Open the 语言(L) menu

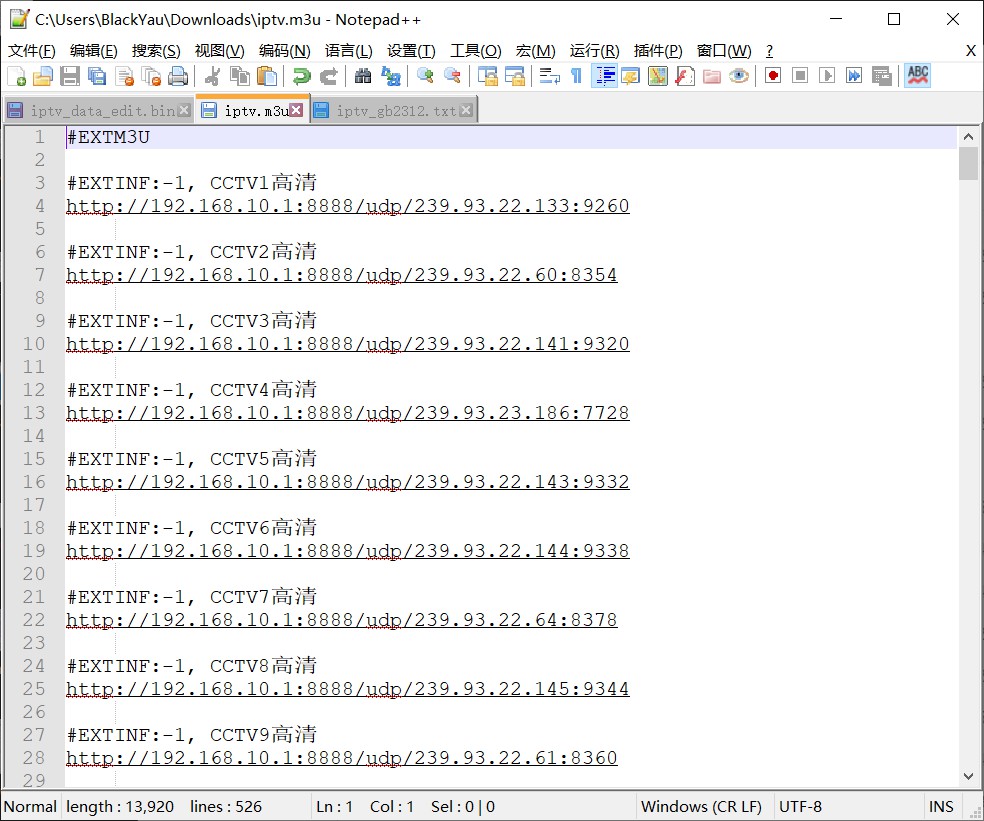[348, 51]
